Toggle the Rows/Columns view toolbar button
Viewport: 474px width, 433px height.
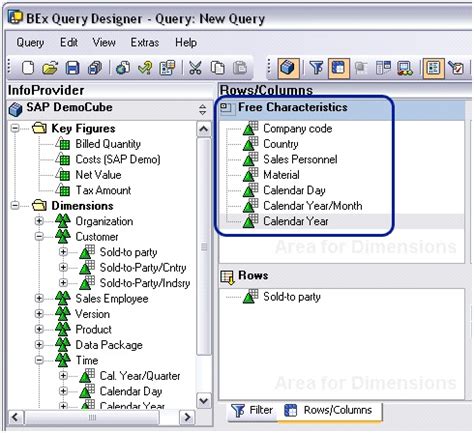coord(339,68)
